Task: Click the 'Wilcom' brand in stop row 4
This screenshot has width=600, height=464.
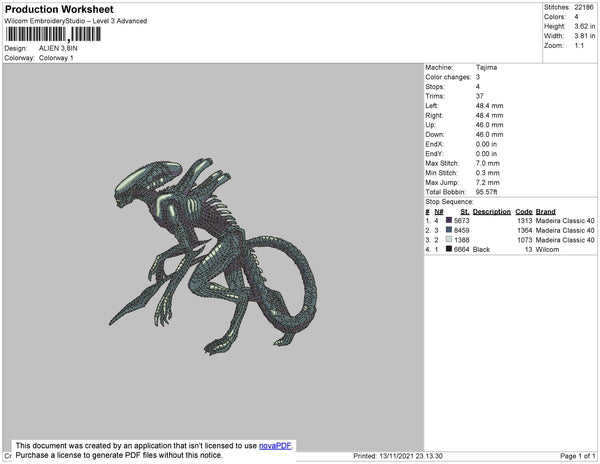Action: pyautogui.click(x=547, y=249)
